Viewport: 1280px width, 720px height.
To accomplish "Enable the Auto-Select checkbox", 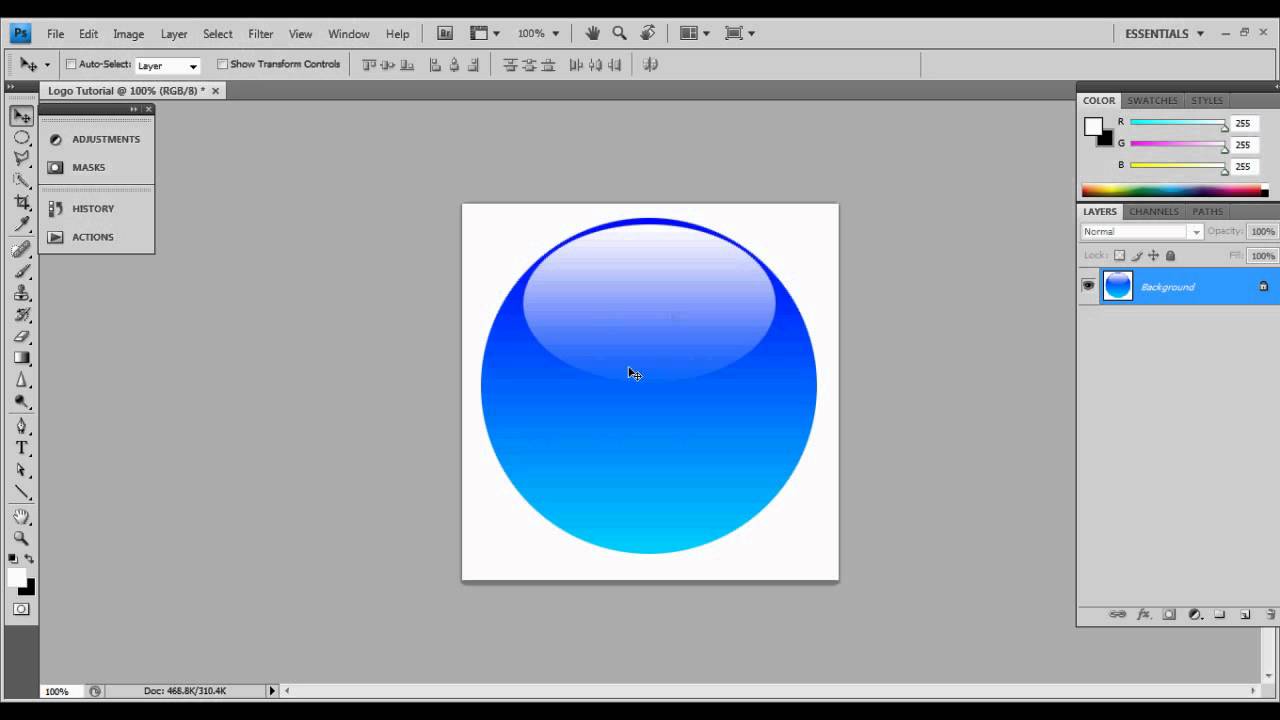I will tap(72, 64).
